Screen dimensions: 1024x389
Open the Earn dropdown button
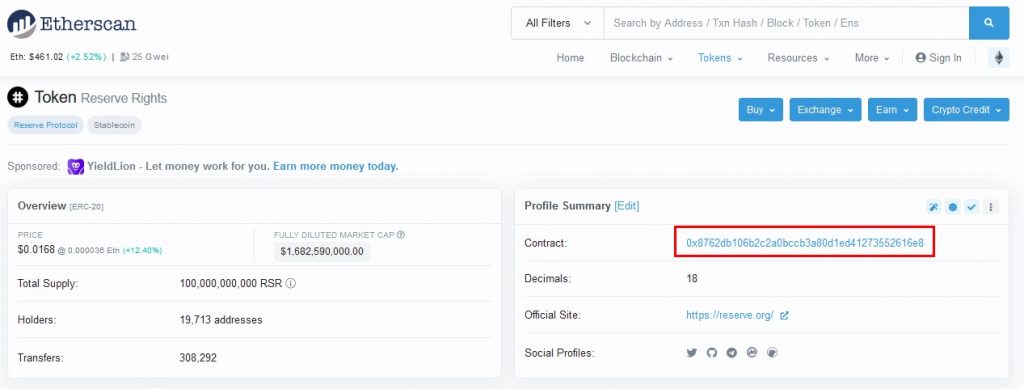click(892, 110)
